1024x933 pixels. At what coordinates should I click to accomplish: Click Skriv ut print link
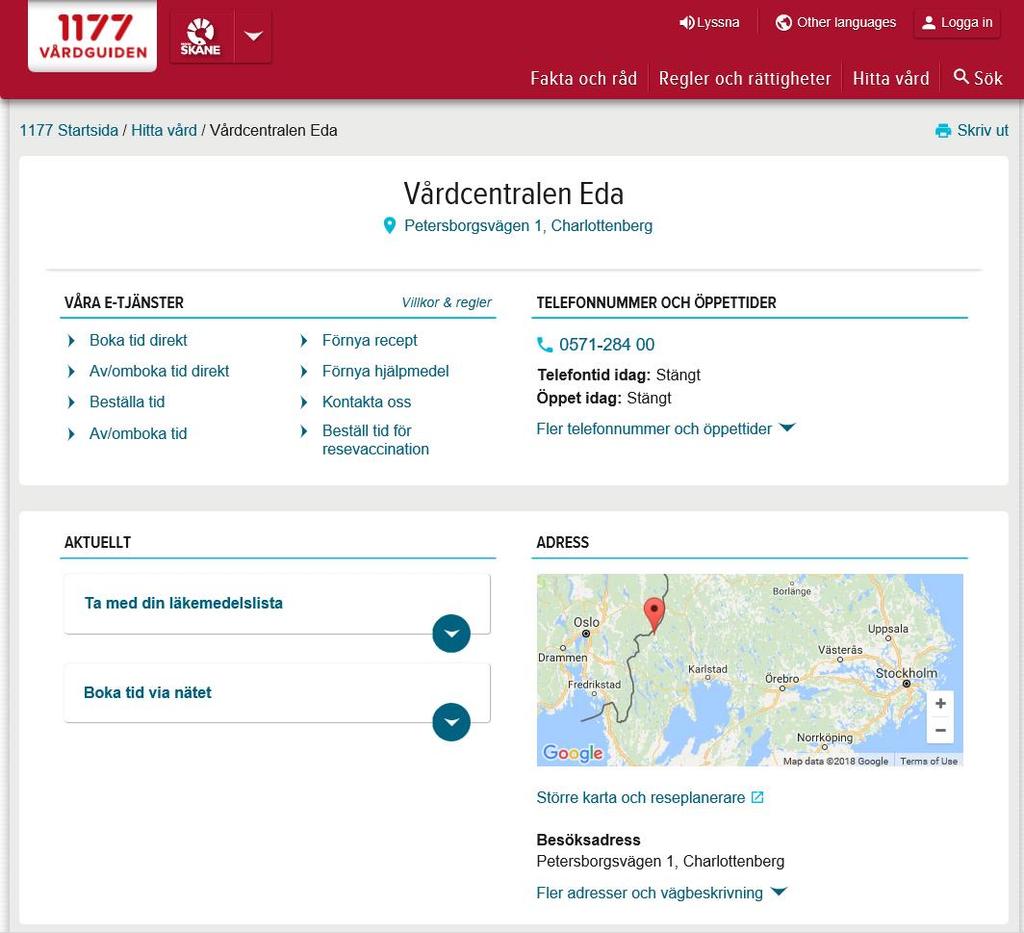pyautogui.click(x=972, y=131)
